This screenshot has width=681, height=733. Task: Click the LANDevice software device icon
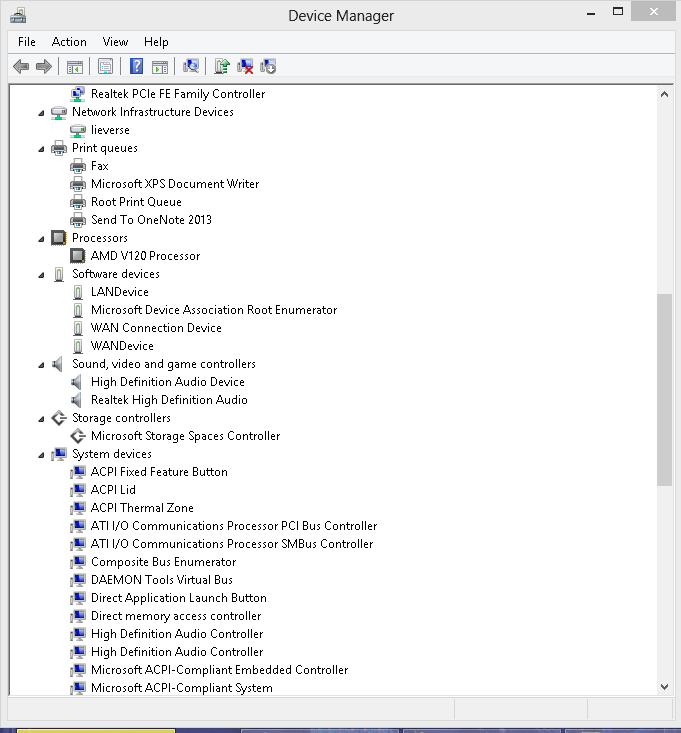[78, 292]
